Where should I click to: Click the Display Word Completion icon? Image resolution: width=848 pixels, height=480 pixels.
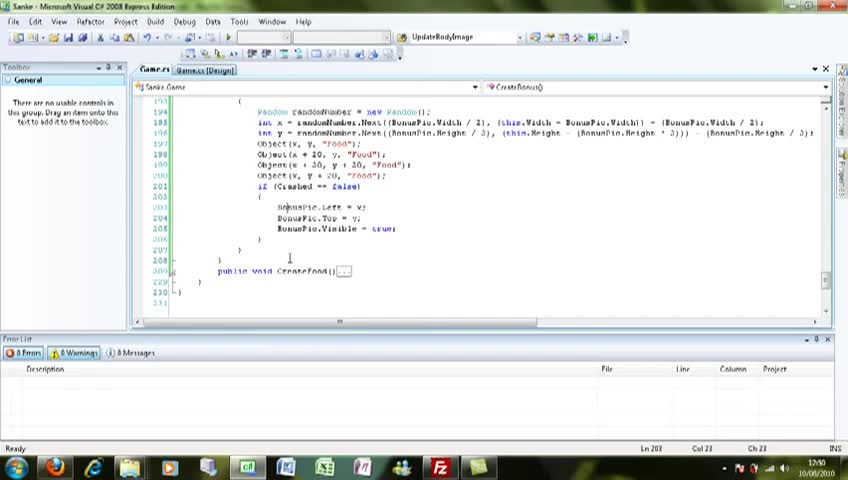(x=233, y=54)
